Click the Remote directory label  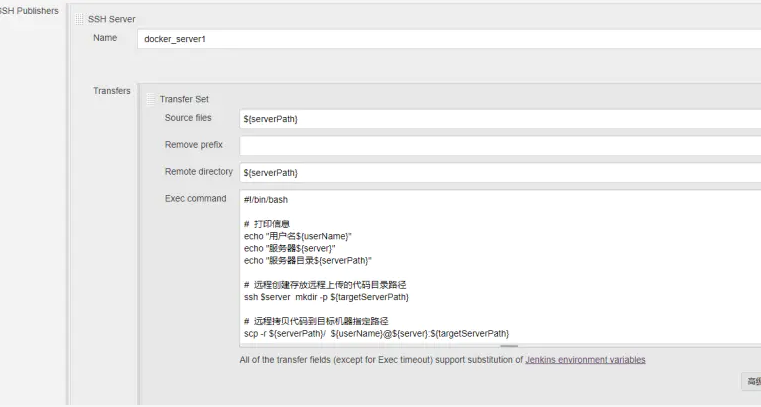(x=199, y=172)
